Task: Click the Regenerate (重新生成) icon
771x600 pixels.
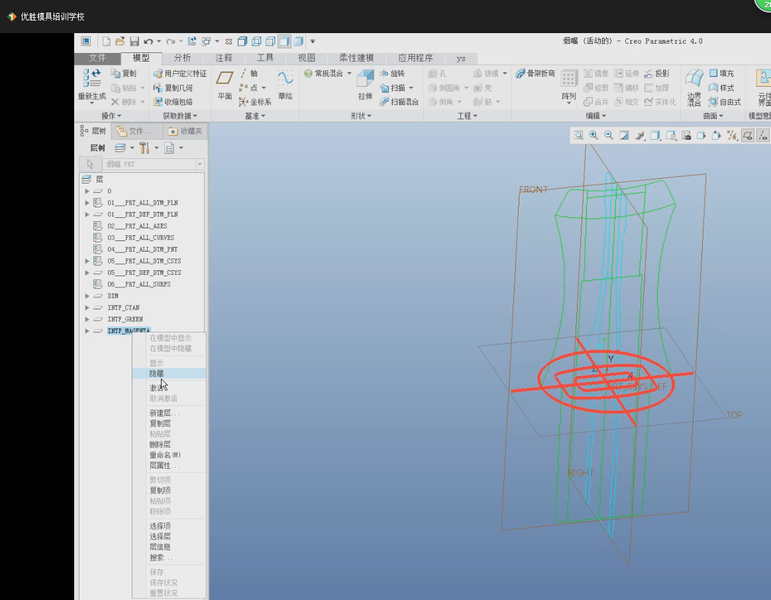Action: (92, 85)
